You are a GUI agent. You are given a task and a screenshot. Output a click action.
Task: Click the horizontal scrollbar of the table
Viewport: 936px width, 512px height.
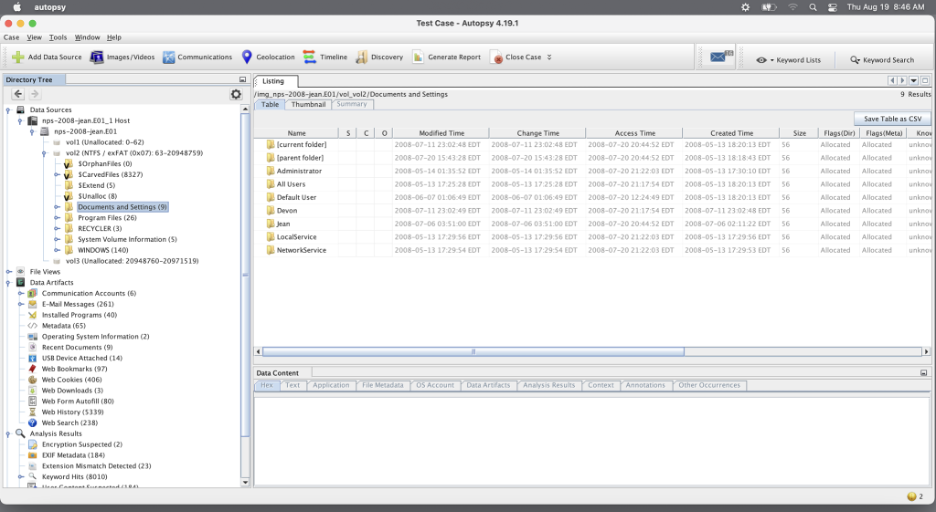pyautogui.click(x=473, y=351)
